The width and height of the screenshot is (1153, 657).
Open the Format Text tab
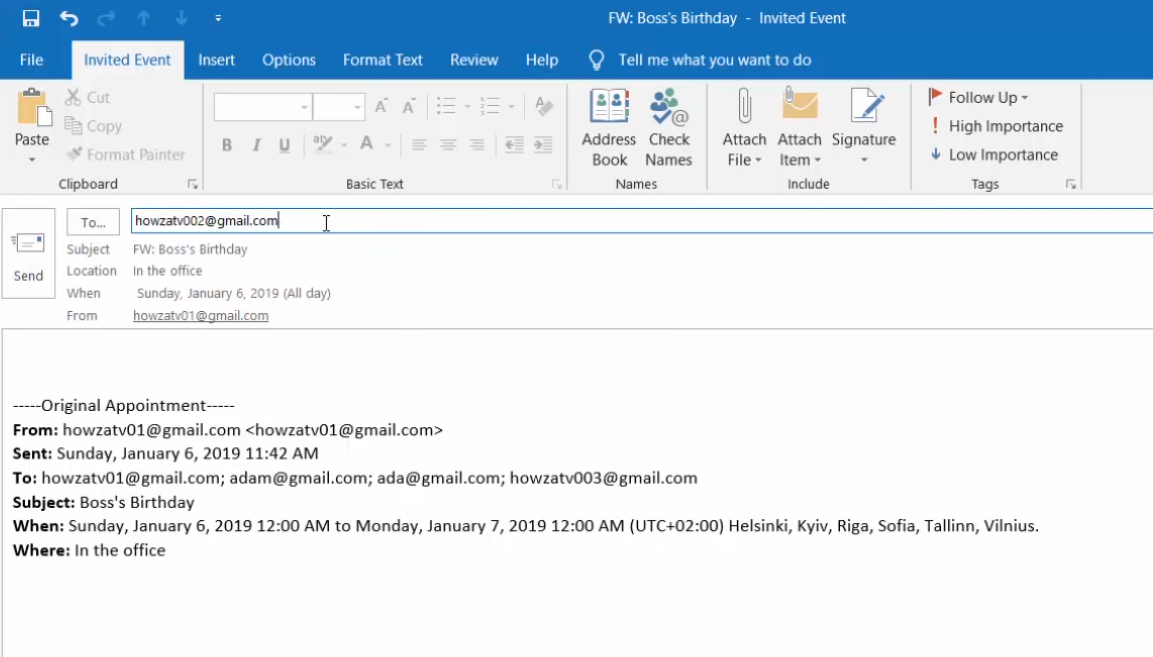point(382,60)
